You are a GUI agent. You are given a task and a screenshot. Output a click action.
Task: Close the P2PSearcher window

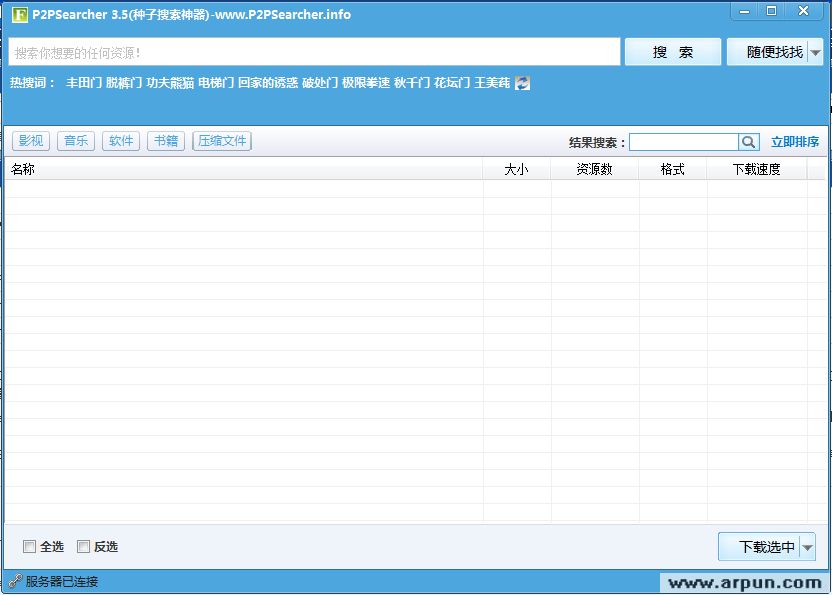803,11
